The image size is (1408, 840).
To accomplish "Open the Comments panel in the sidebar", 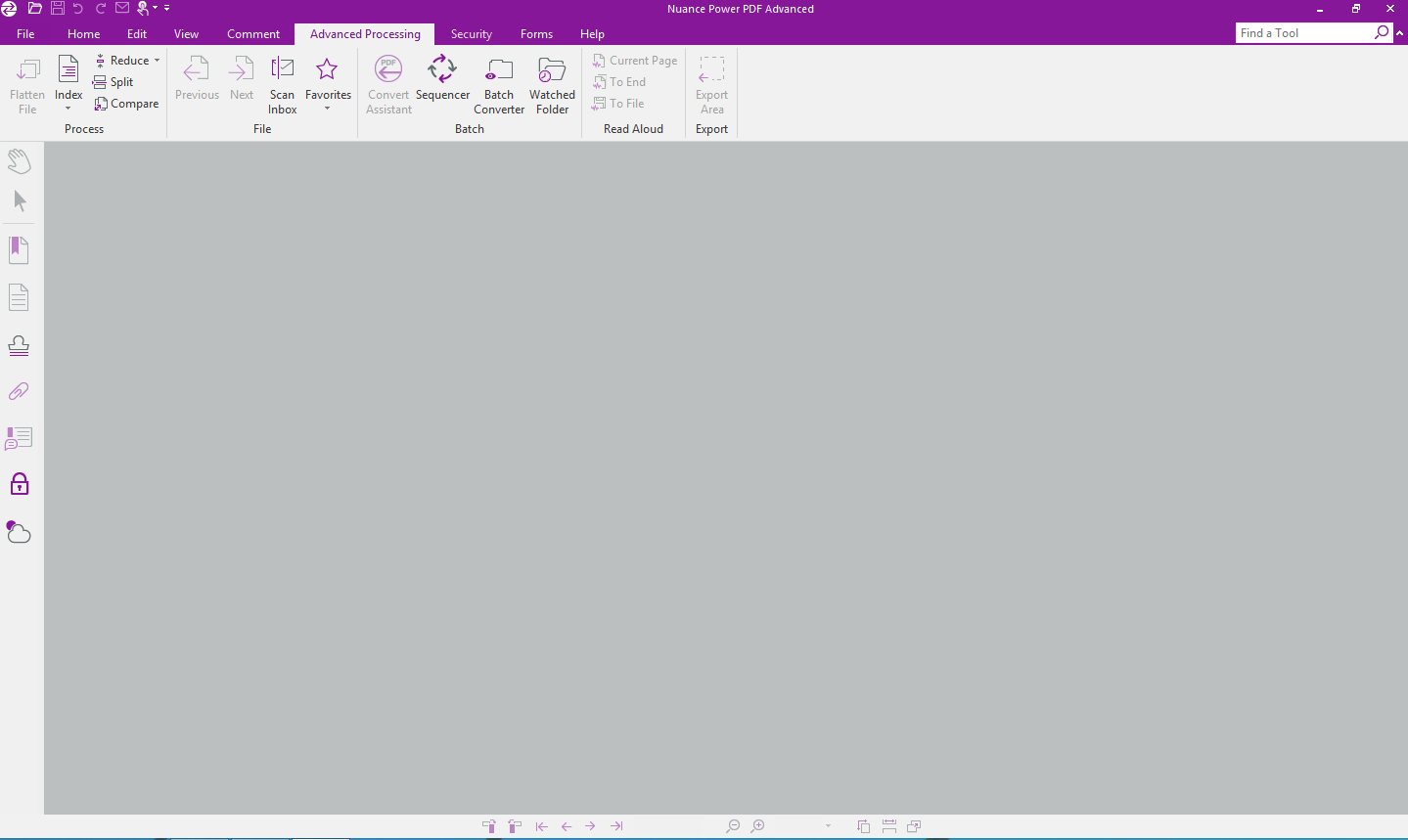I will pyautogui.click(x=19, y=438).
